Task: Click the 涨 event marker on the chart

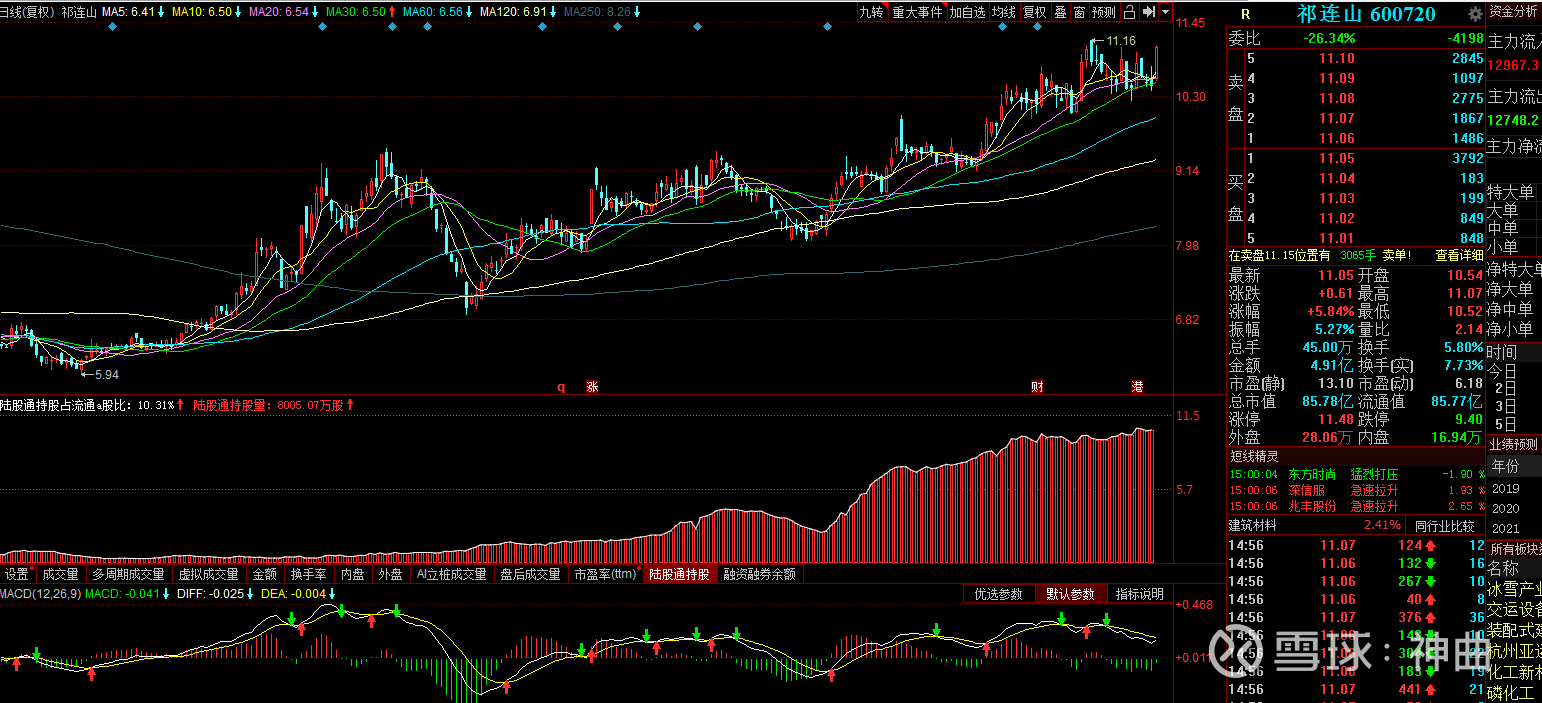Action: click(x=592, y=386)
